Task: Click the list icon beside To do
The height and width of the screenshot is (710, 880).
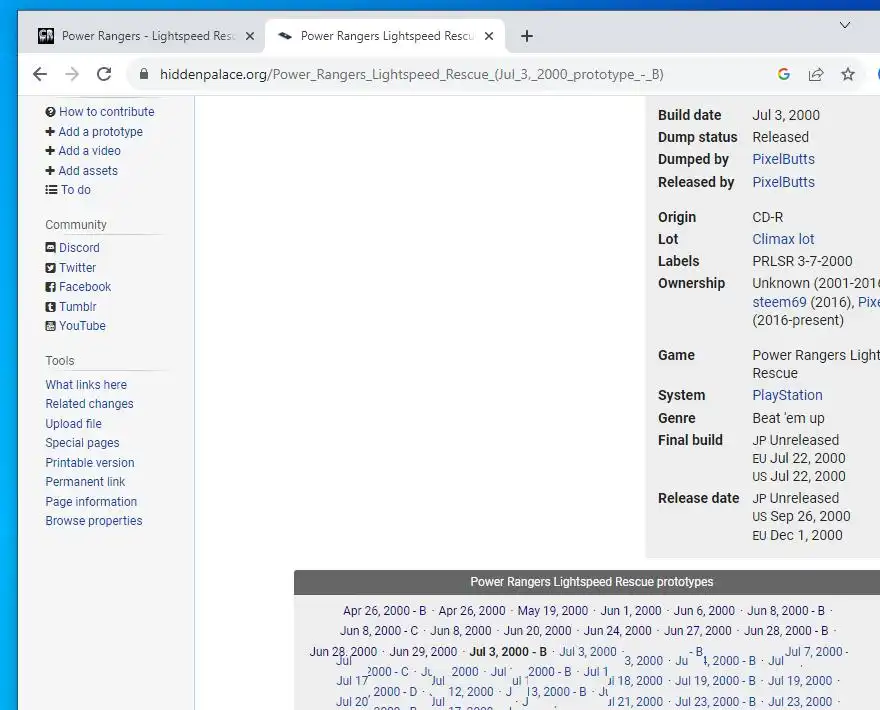Action: (x=51, y=190)
